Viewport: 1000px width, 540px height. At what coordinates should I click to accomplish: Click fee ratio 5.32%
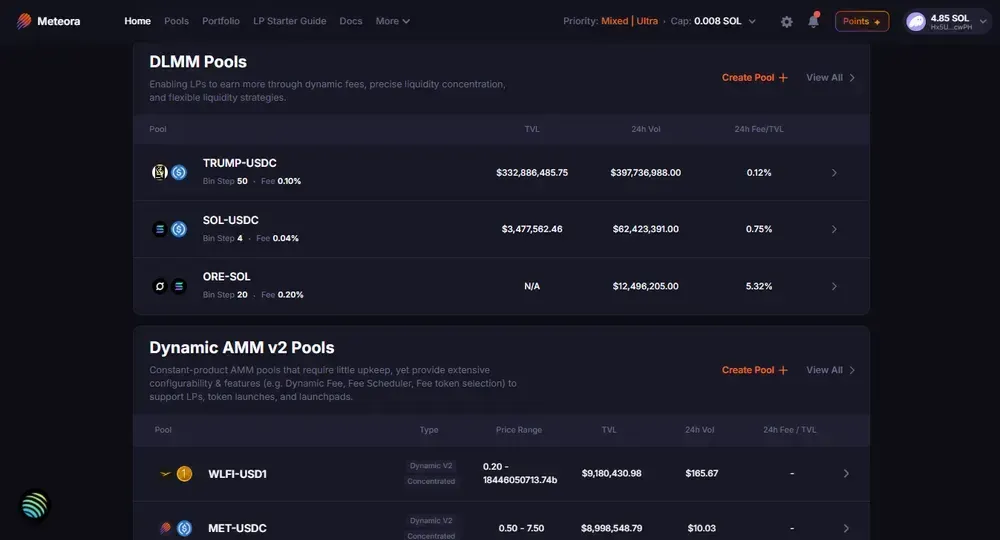click(x=759, y=286)
